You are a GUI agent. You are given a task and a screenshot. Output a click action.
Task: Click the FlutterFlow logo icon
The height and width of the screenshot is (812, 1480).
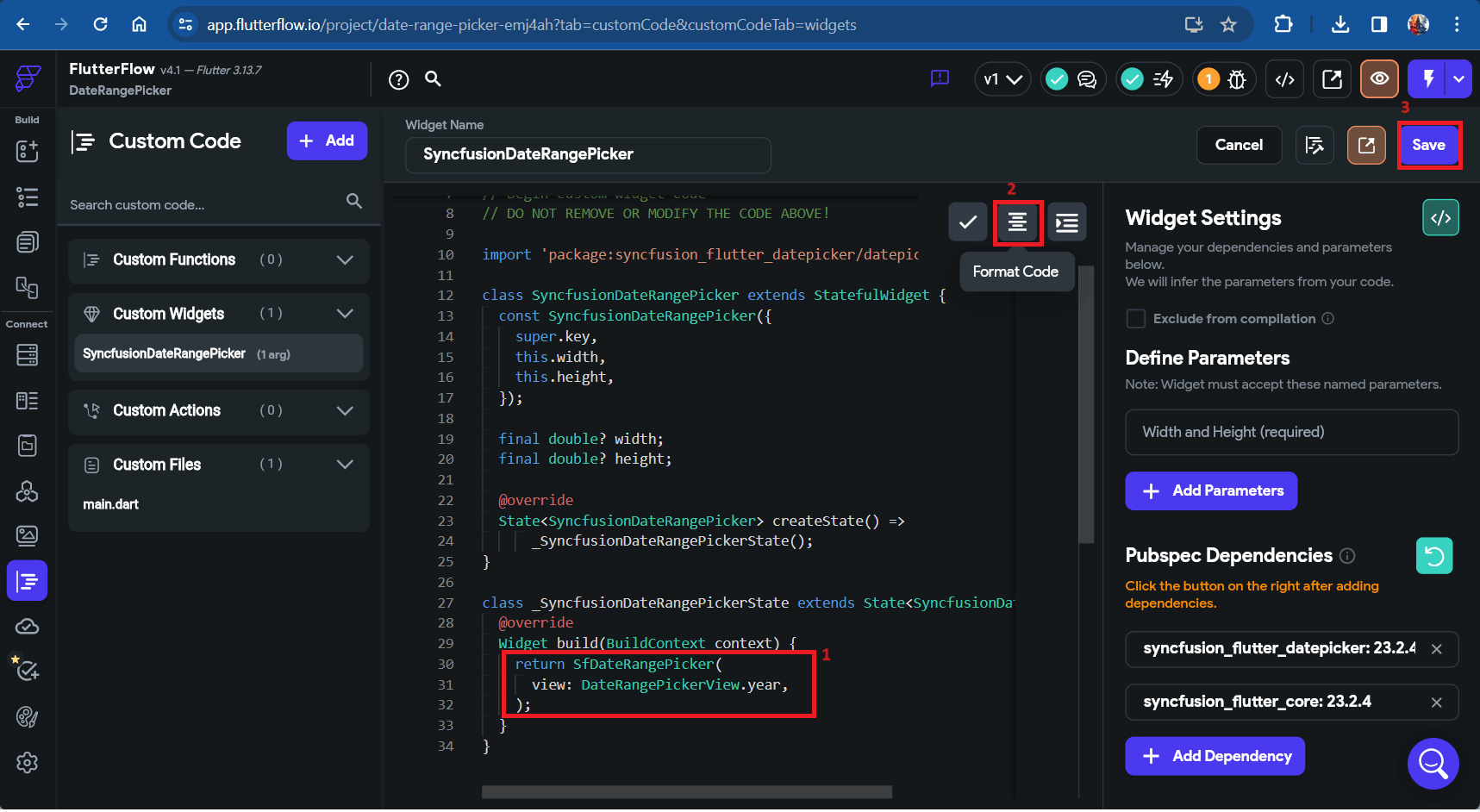point(28,78)
